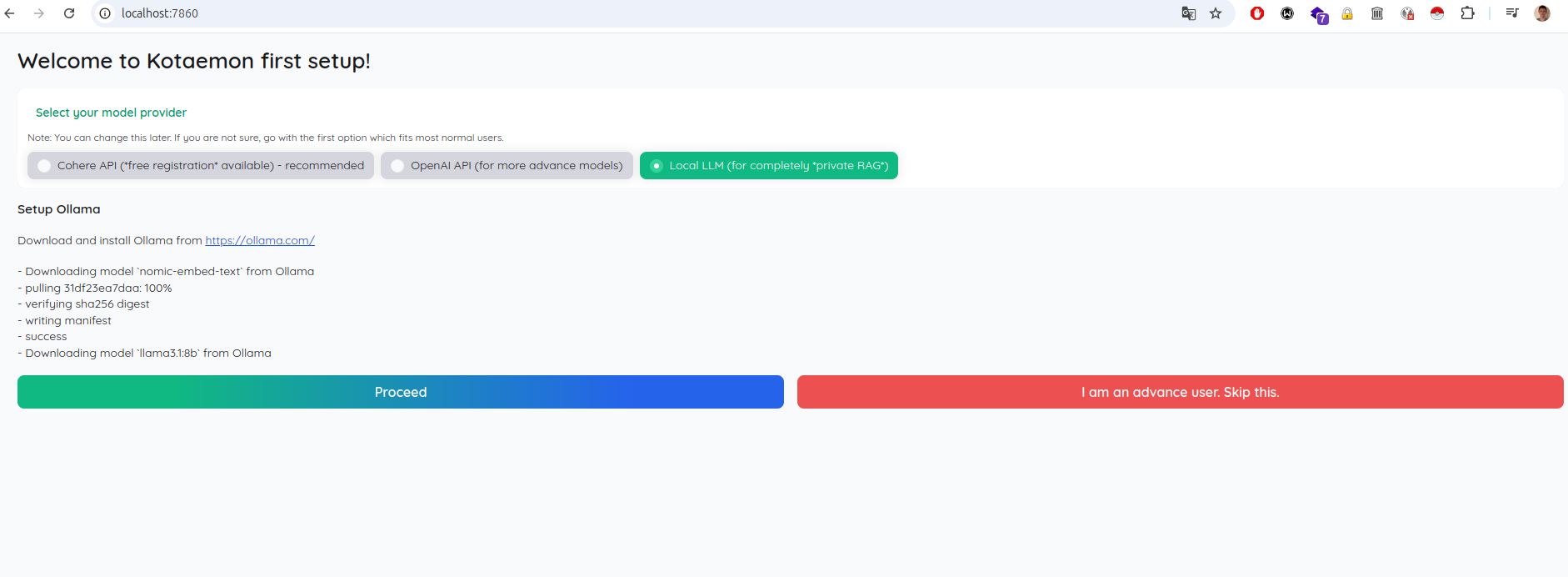
Task: Click the 'Downloading model nomic-embed-text' line
Action: [x=166, y=271]
